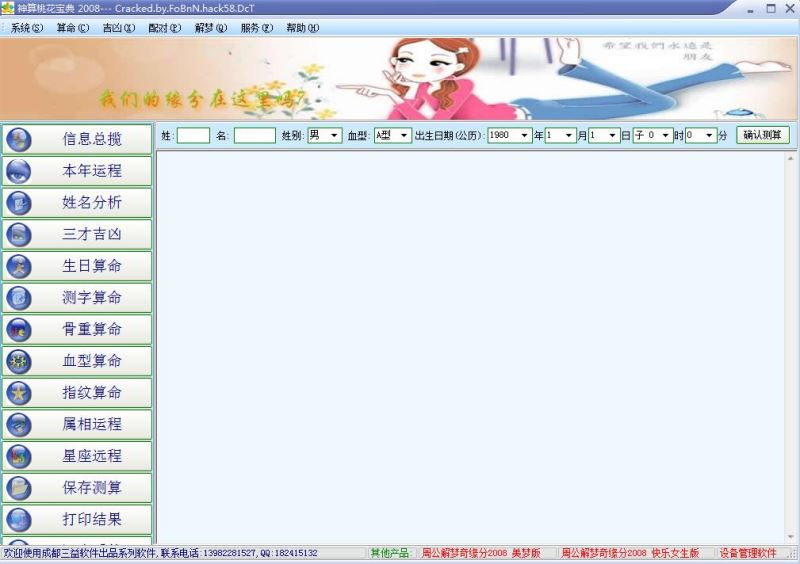The image size is (800, 564).
Task: Select the 本年运程 text label
Action: pos(92,170)
